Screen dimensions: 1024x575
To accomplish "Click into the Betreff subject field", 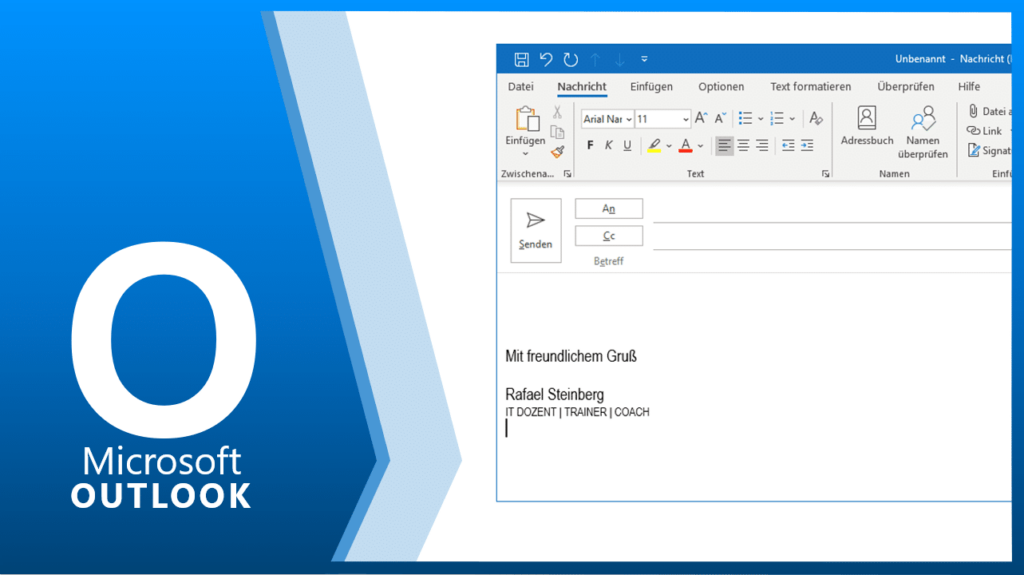I will (832, 261).
